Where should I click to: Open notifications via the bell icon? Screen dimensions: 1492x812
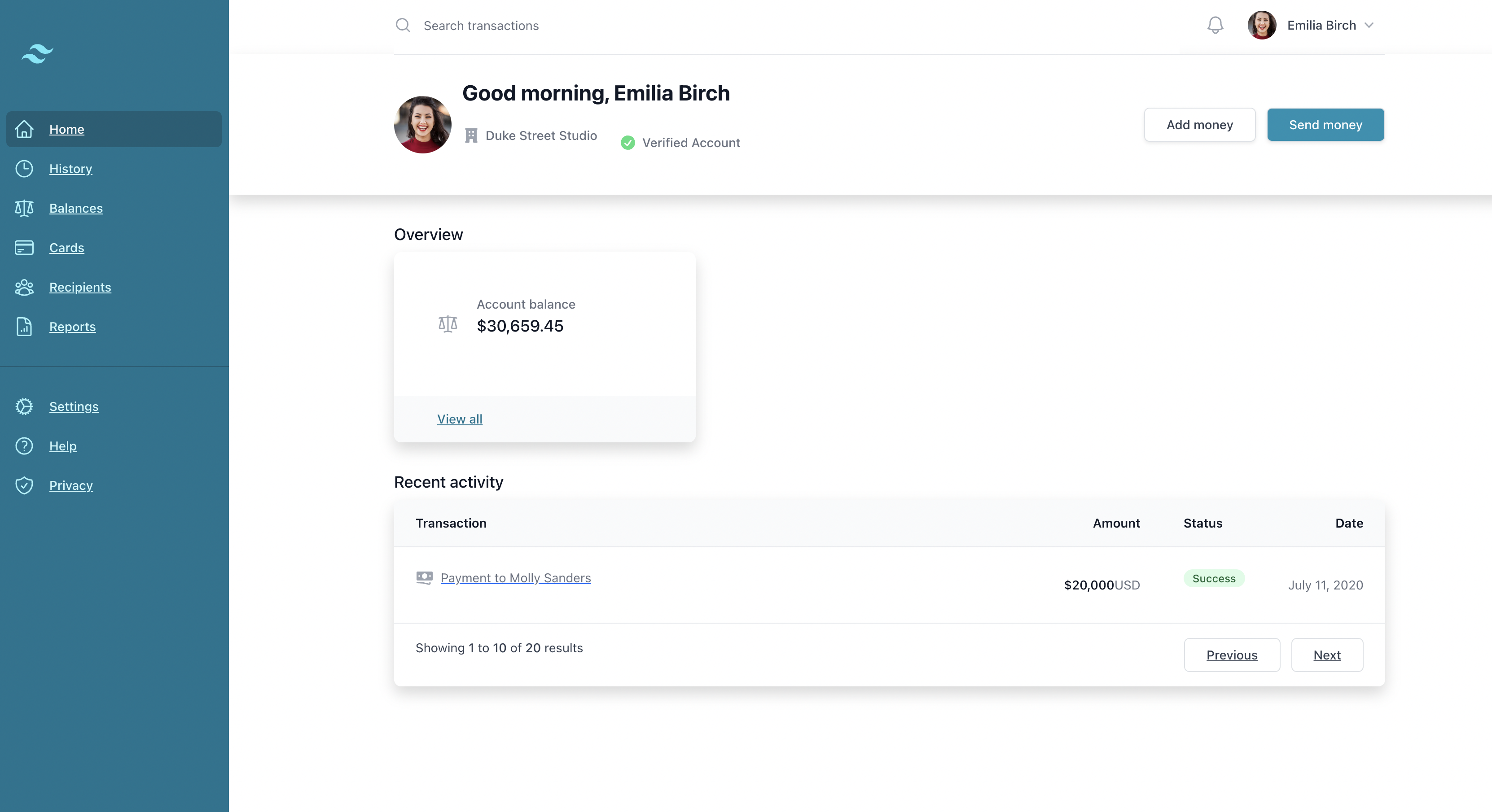tap(1215, 25)
